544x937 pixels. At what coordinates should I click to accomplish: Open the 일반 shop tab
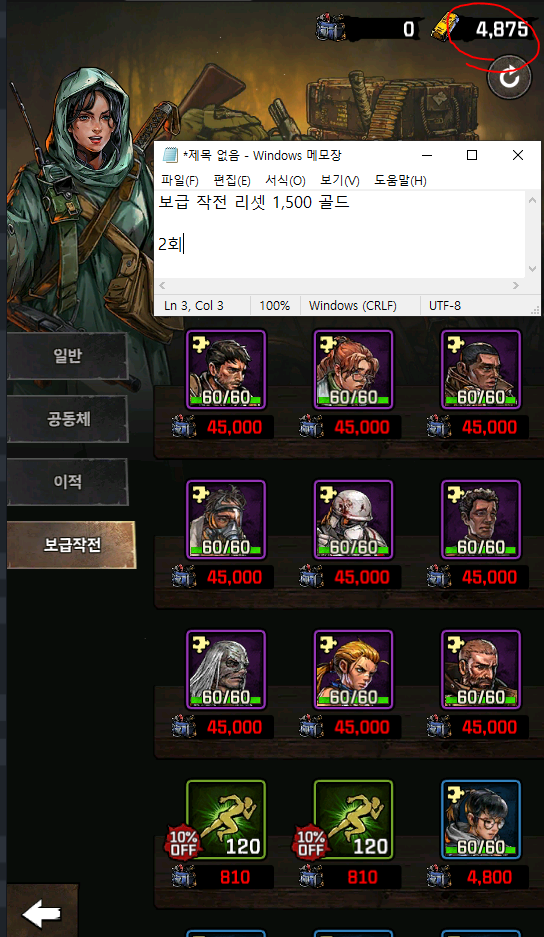68,356
